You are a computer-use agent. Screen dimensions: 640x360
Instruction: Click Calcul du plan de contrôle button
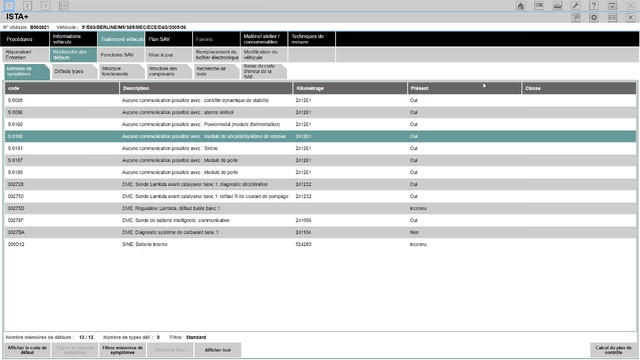(613, 350)
